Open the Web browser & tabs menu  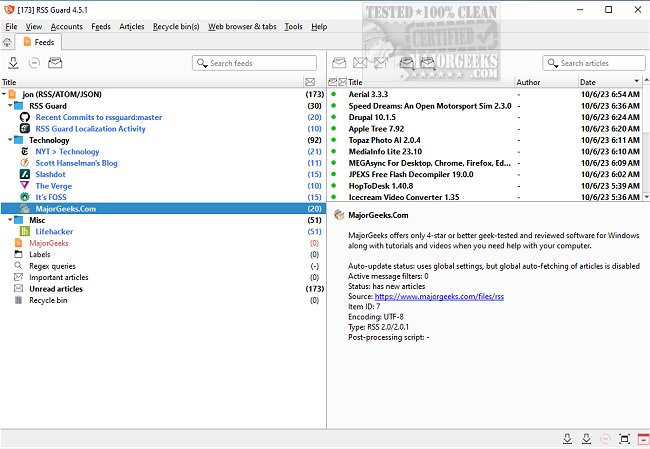tap(242, 27)
